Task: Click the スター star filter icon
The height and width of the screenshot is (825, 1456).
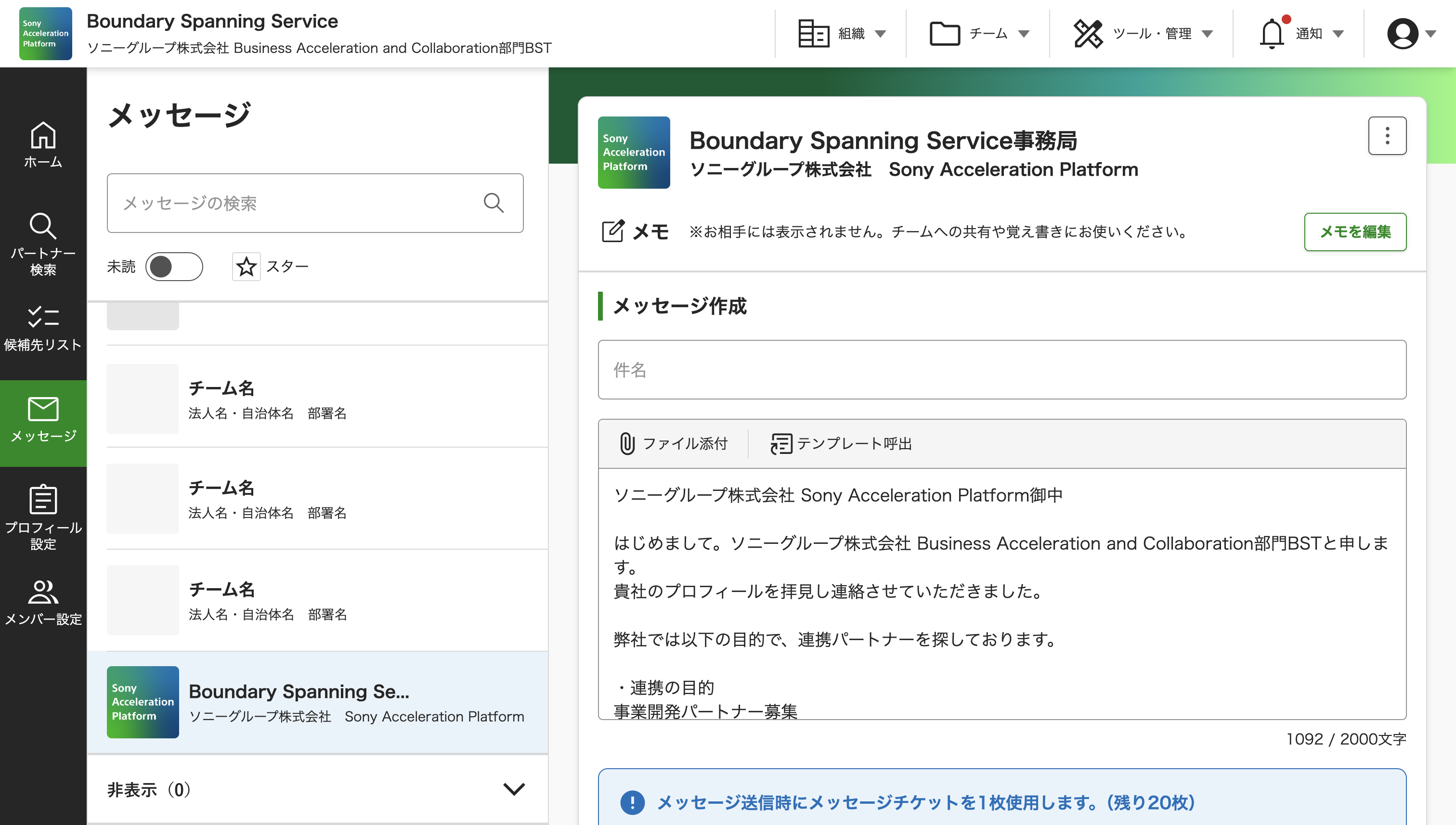Action: (x=246, y=266)
